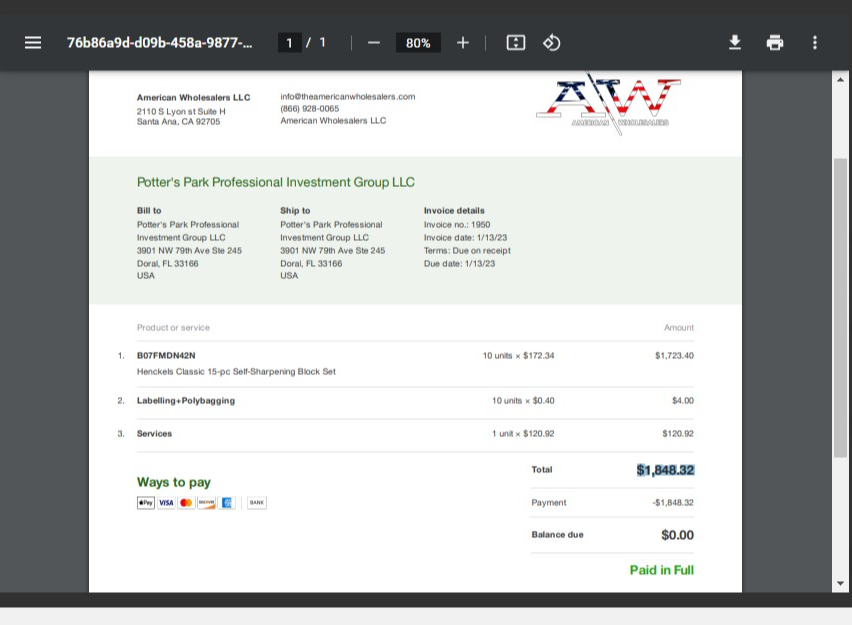
Task: Click the 10 units × $172.34 quantity
Action: [518, 355]
